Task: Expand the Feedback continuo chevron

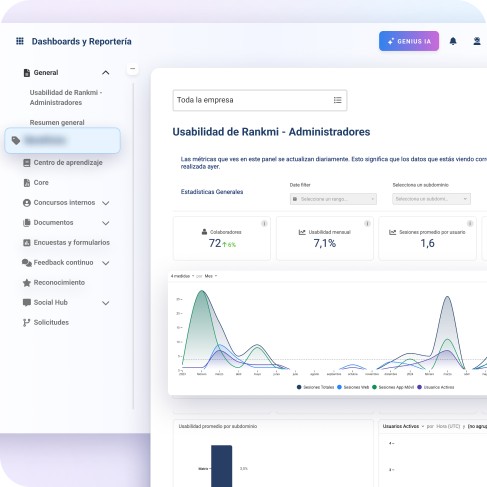Action: pyautogui.click(x=106, y=263)
